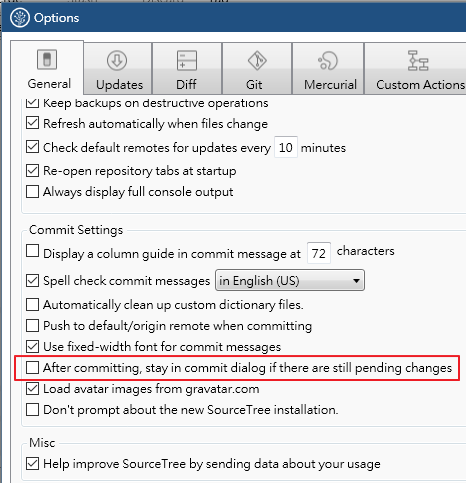Click the Git diamond icon
The height and width of the screenshot is (483, 466).
[257, 60]
